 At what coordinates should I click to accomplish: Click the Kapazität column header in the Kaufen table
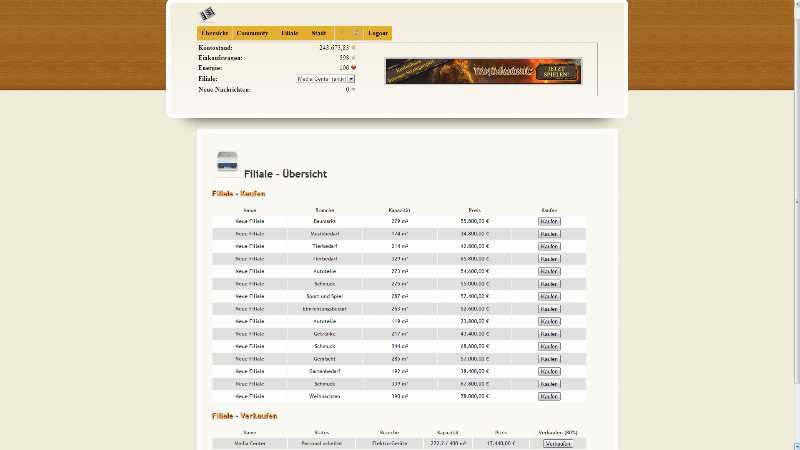(x=399, y=210)
